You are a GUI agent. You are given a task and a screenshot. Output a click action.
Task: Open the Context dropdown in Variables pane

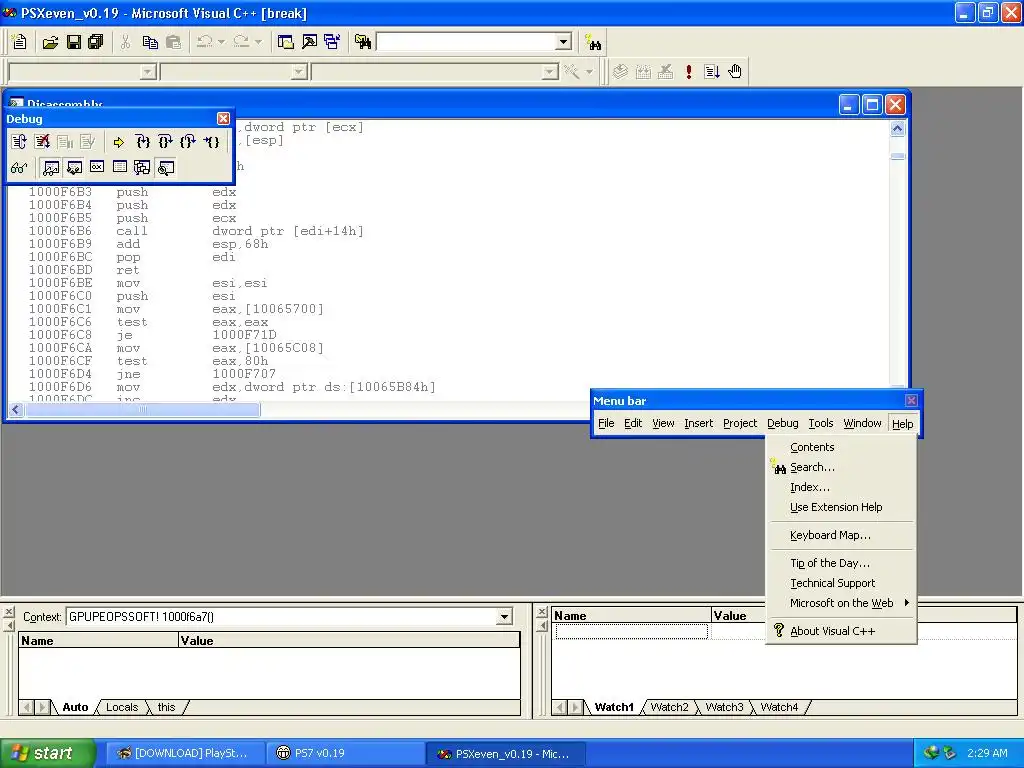tap(504, 616)
